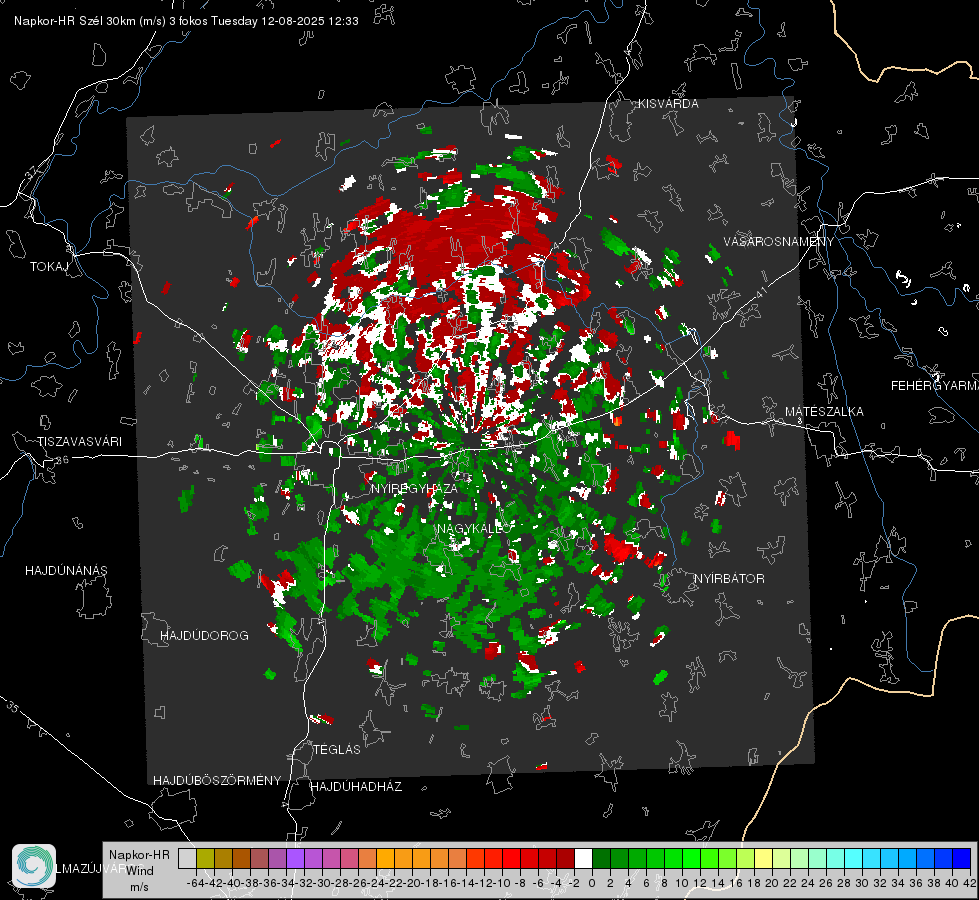Select the TÉGLÁS city label

337,750
